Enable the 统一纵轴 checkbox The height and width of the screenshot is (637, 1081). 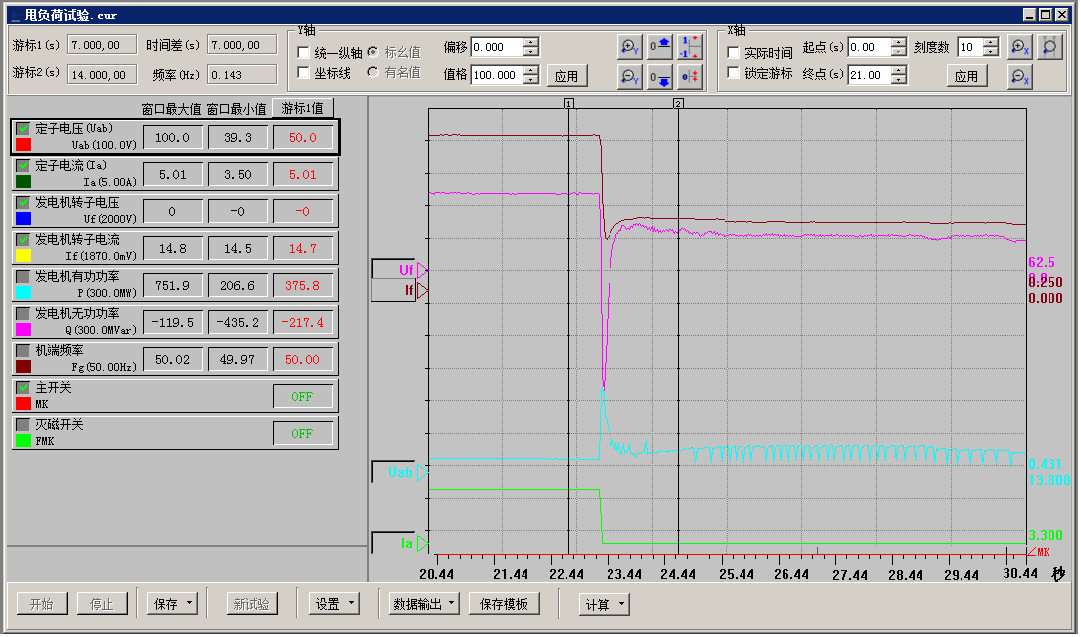pyautogui.click(x=304, y=52)
